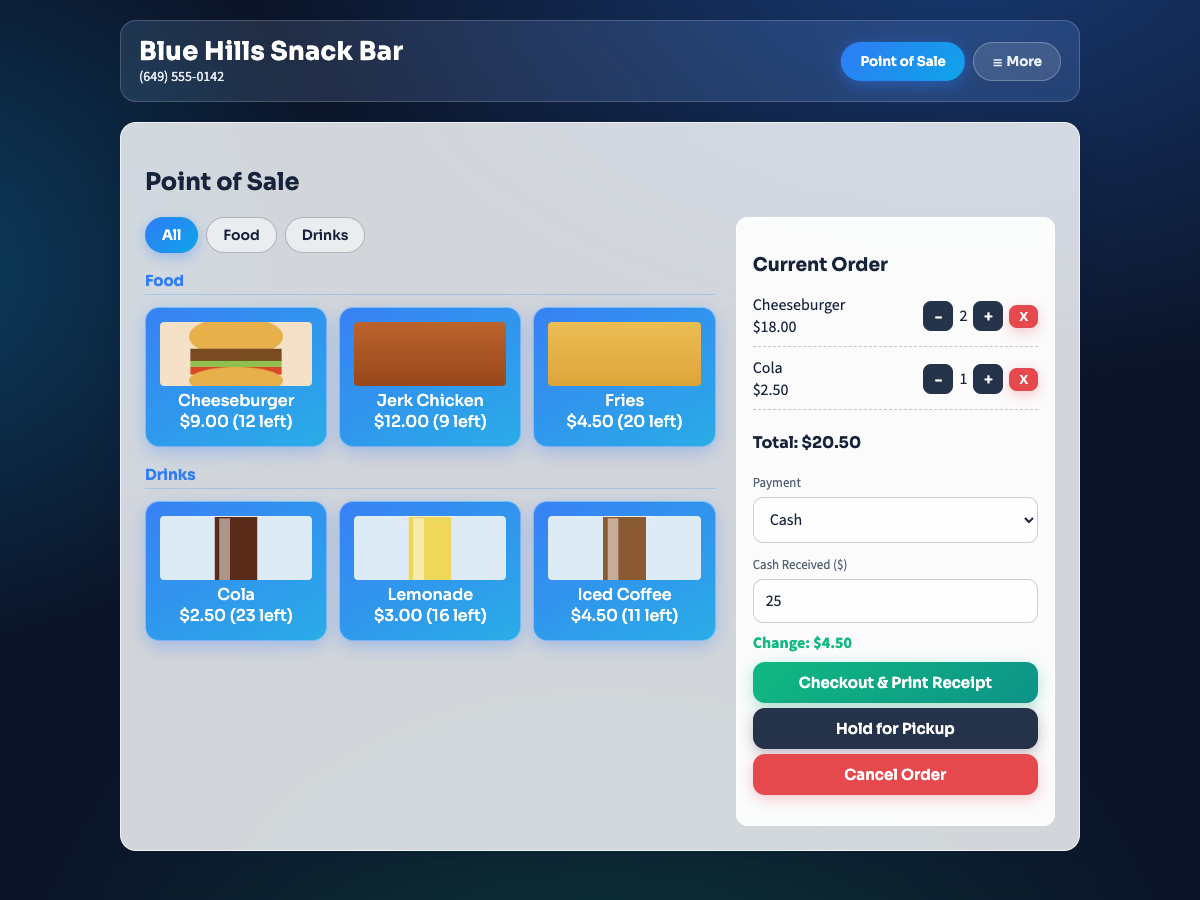Add Lemonade $3.00 label to order
Image resolution: width=1200 pixels, height=900 pixels.
[430, 605]
